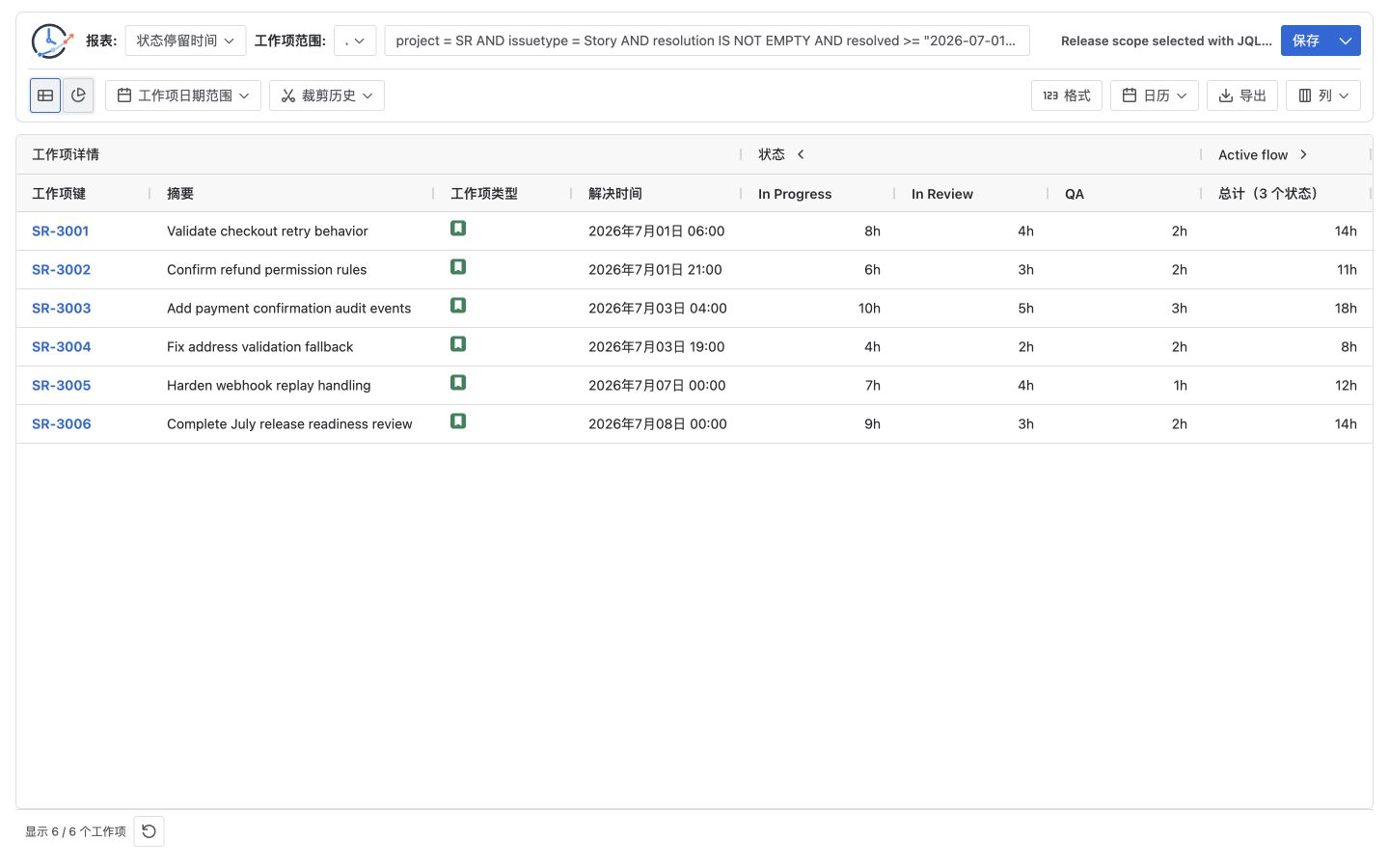This screenshot has height=868, width=1389.
Task: Sort by In Progress column header
Action: pyautogui.click(x=795, y=194)
